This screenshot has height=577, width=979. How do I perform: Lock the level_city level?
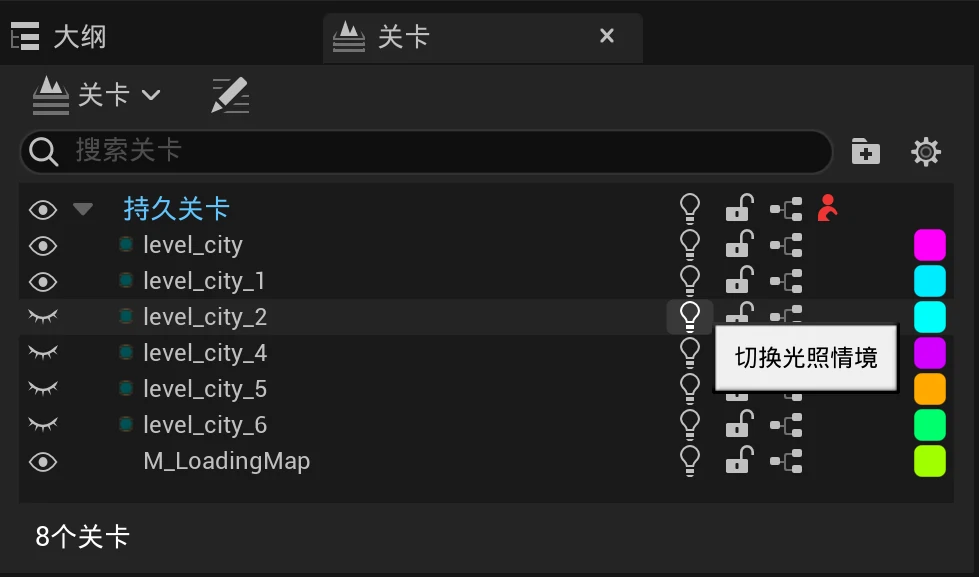[x=739, y=244]
